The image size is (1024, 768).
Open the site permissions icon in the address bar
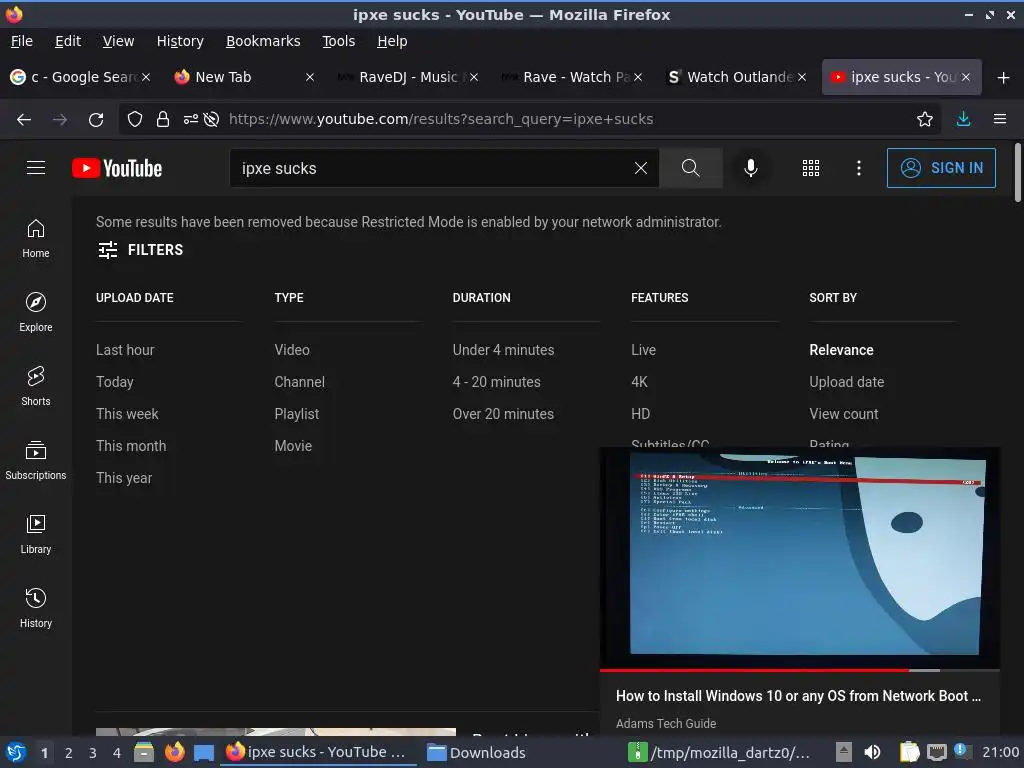(191, 119)
